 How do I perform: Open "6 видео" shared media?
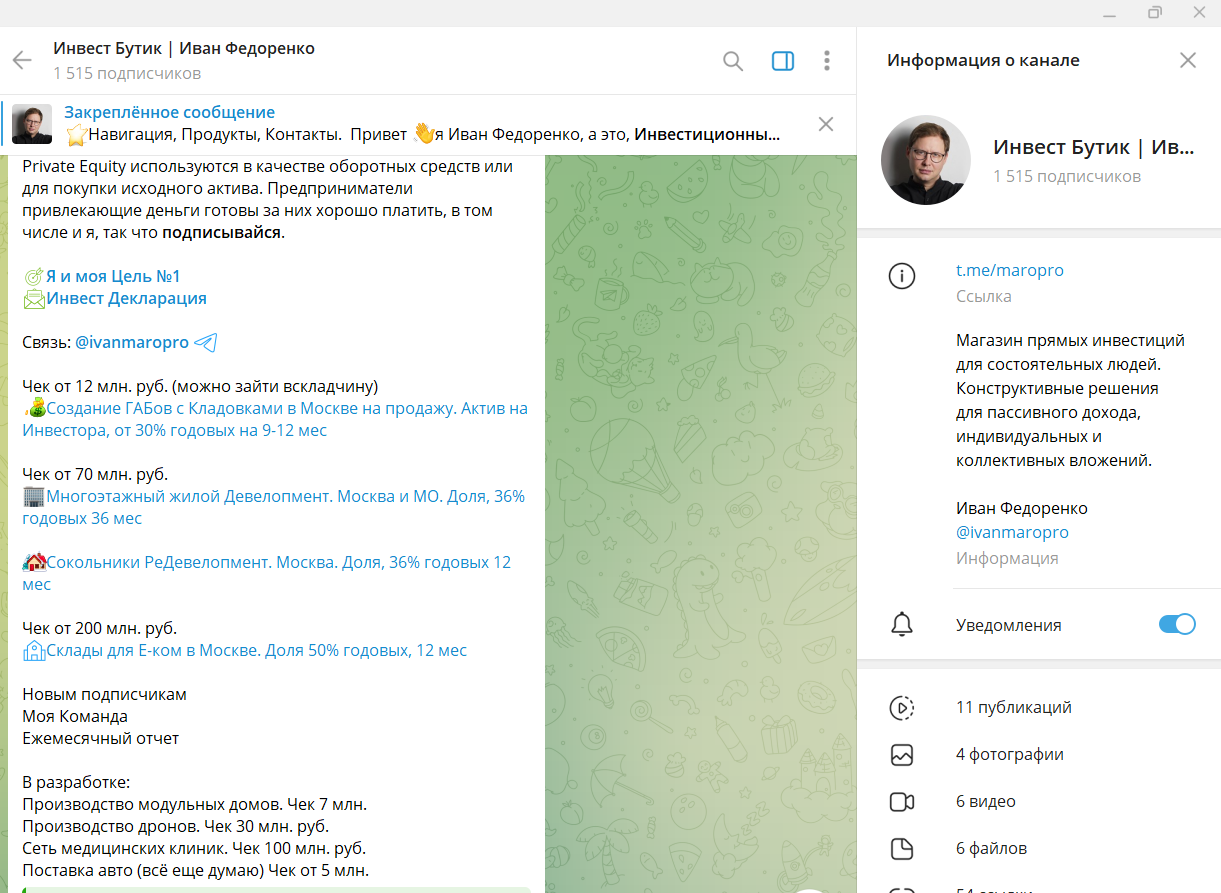(x=986, y=801)
